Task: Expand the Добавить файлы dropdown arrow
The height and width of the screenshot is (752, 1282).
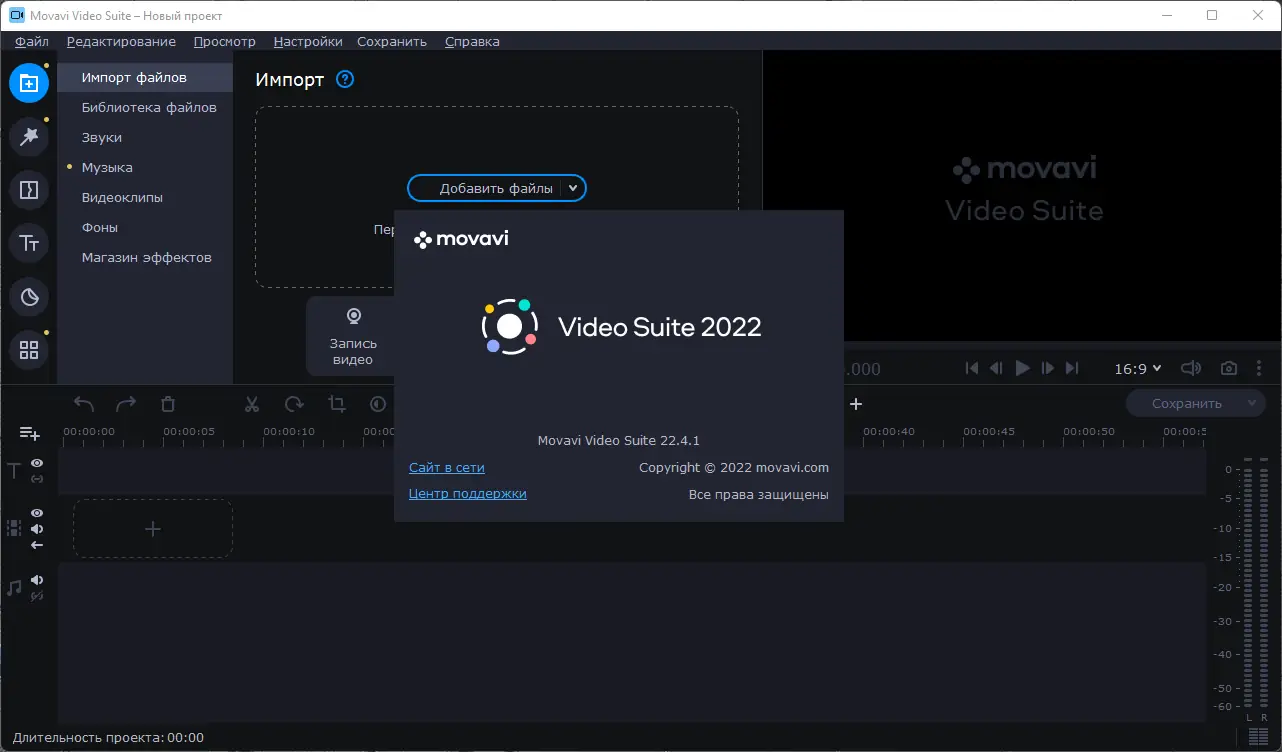Action: coord(572,188)
